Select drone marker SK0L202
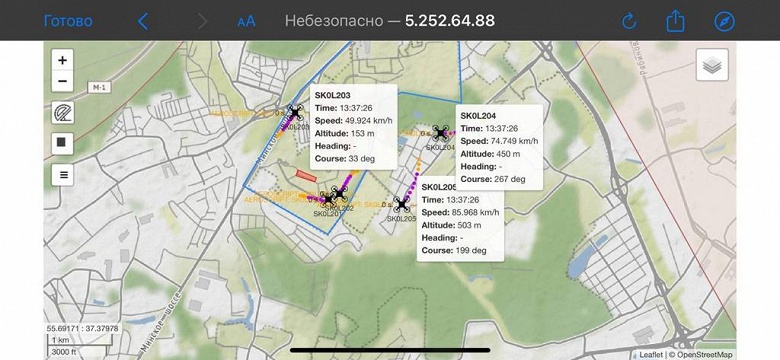The image size is (780, 360). point(339,193)
